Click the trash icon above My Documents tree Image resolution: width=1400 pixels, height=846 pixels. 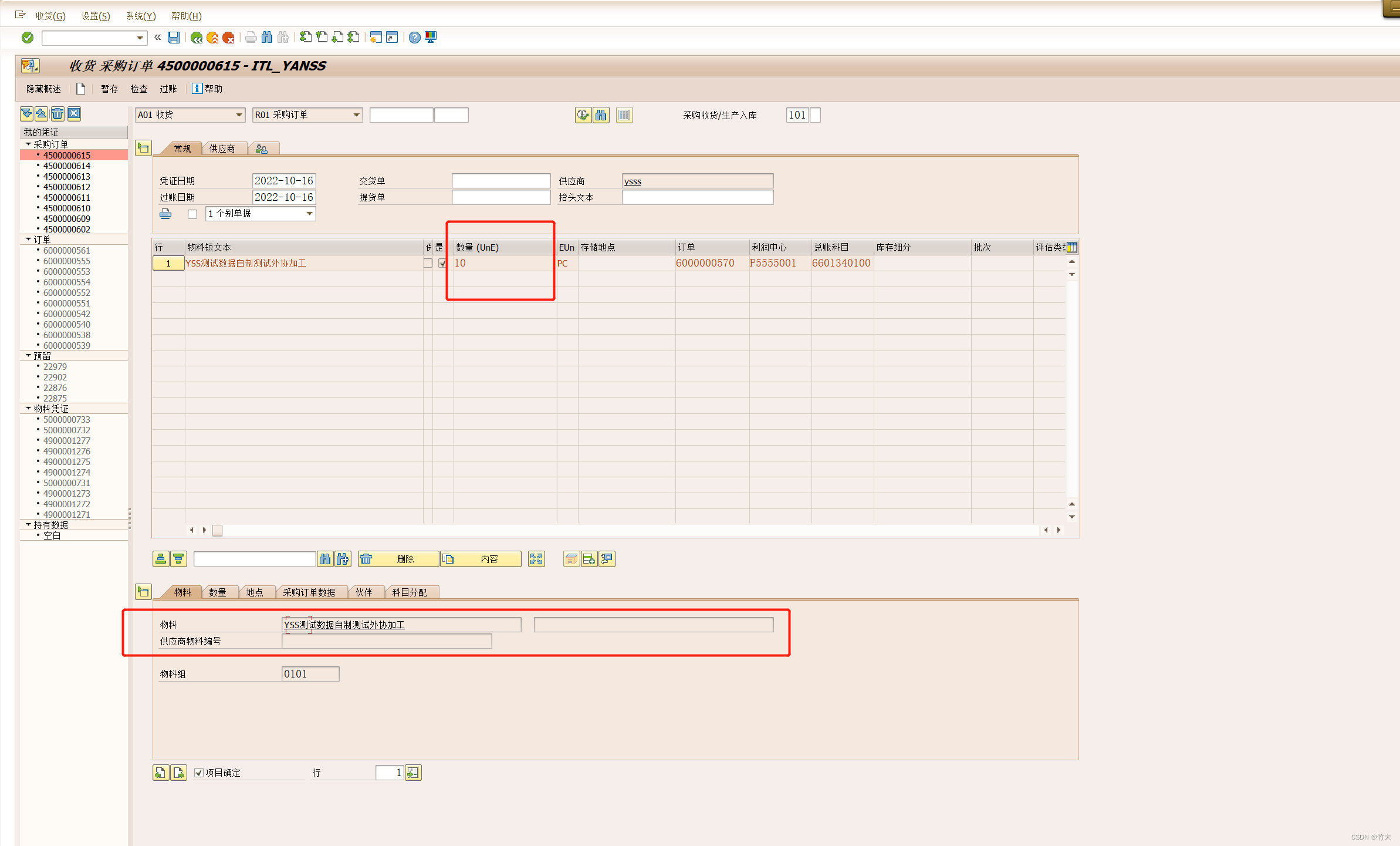[58, 114]
